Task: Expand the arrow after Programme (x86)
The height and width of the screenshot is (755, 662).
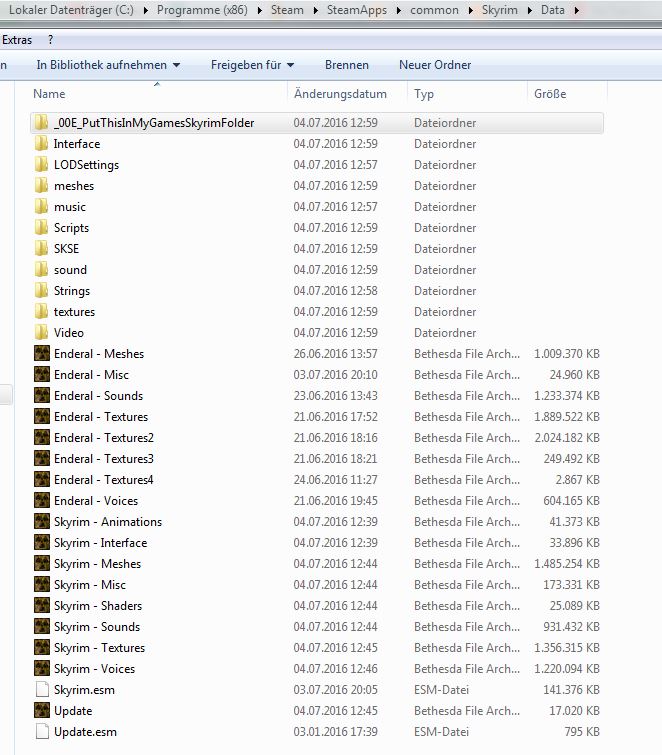Action: (x=260, y=10)
